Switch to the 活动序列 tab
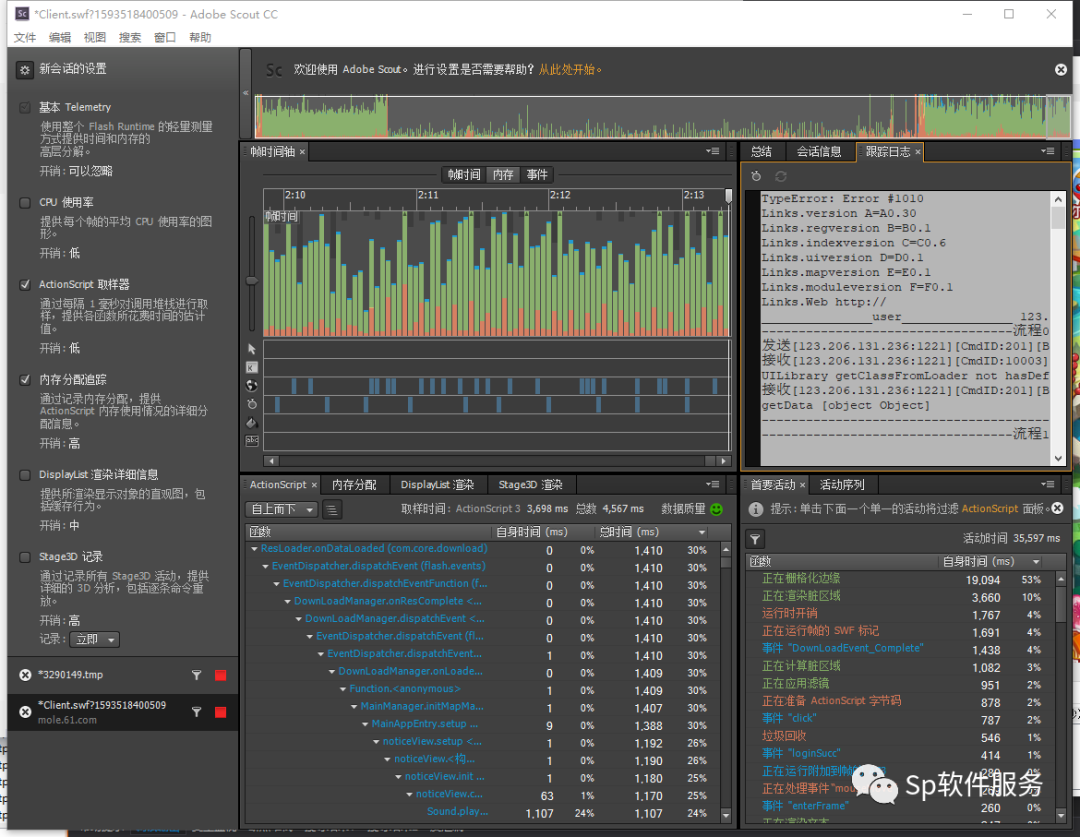 point(842,485)
